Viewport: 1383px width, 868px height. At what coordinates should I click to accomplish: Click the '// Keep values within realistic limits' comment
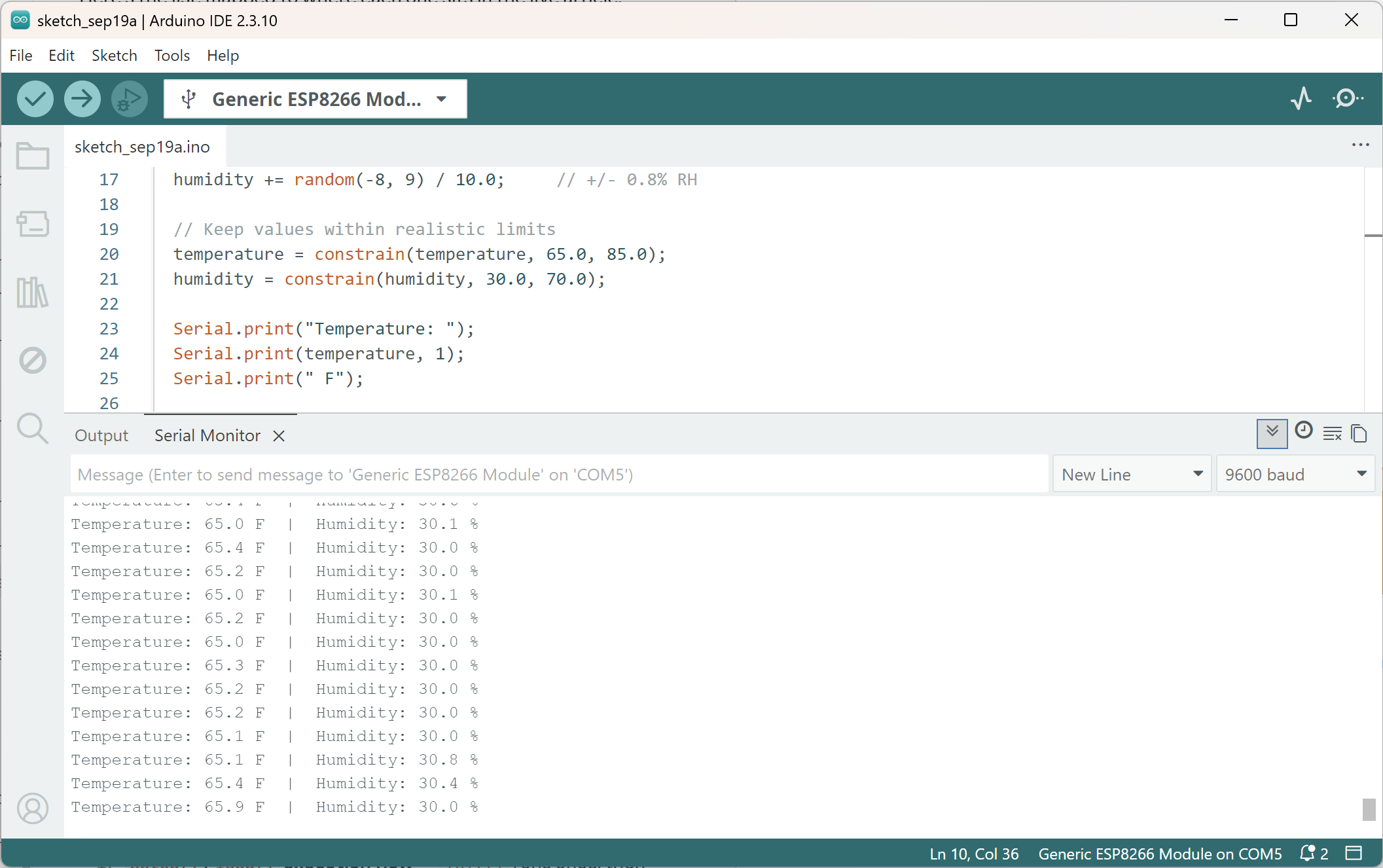click(x=365, y=229)
